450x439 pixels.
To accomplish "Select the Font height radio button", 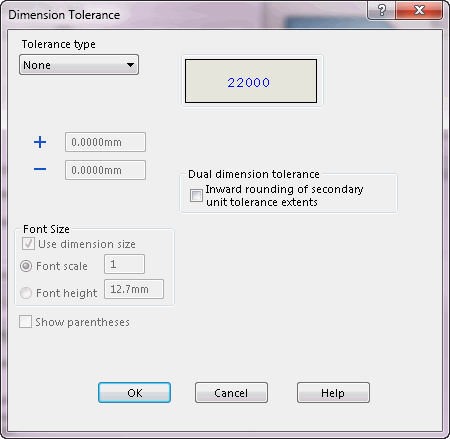I will coord(26,293).
